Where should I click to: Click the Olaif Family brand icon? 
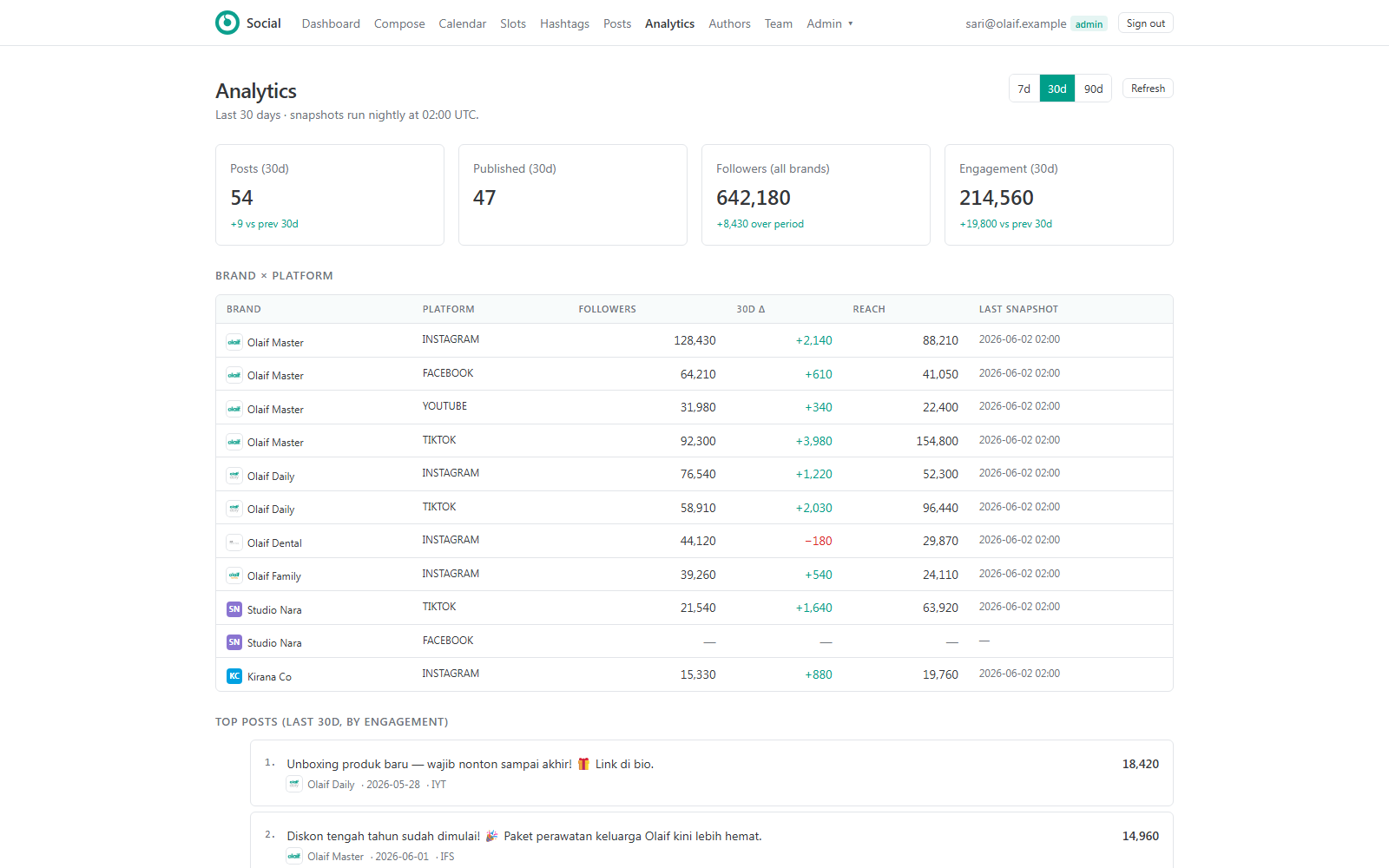pyautogui.click(x=234, y=575)
